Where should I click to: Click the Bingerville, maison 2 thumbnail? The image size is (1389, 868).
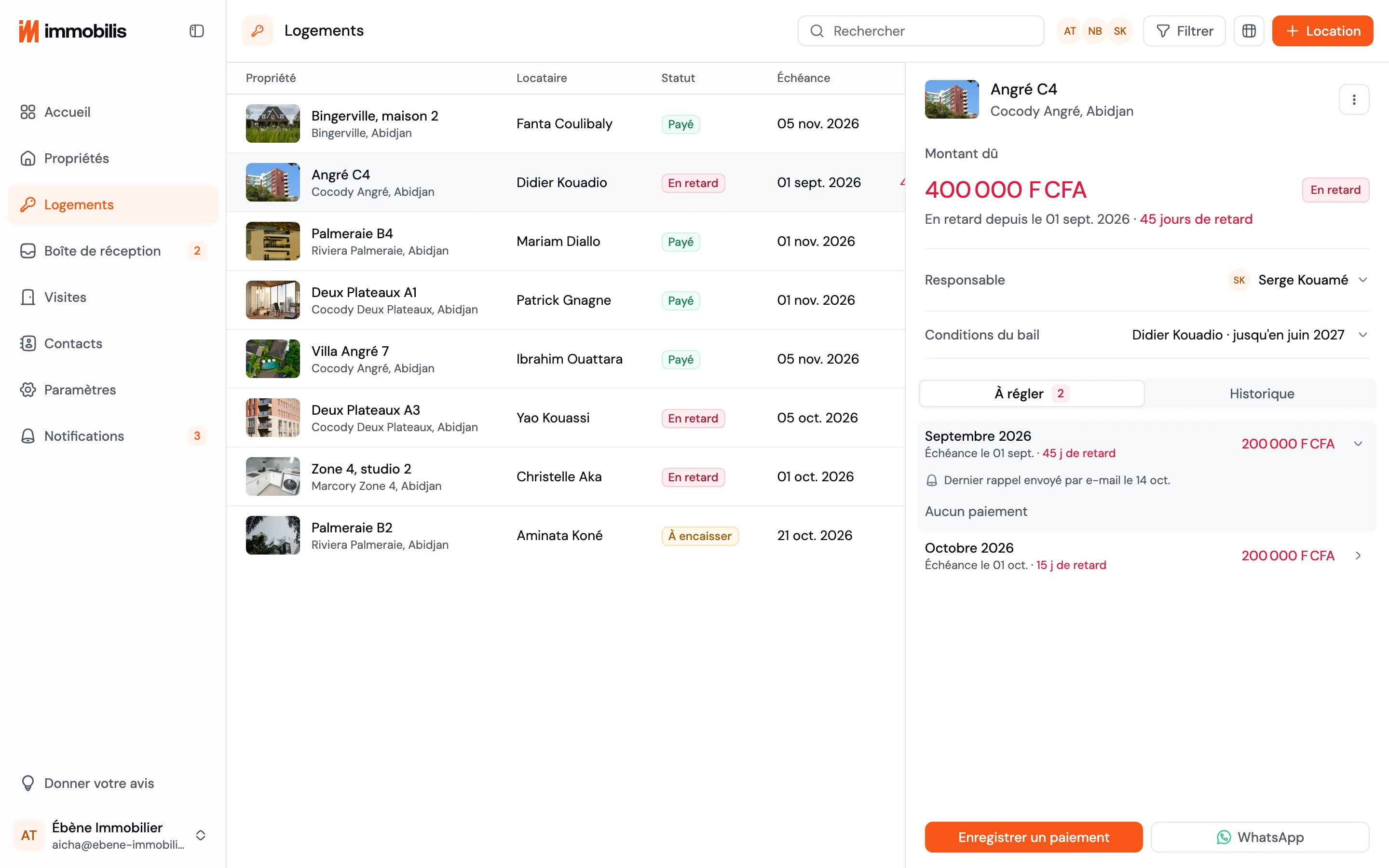(x=272, y=123)
